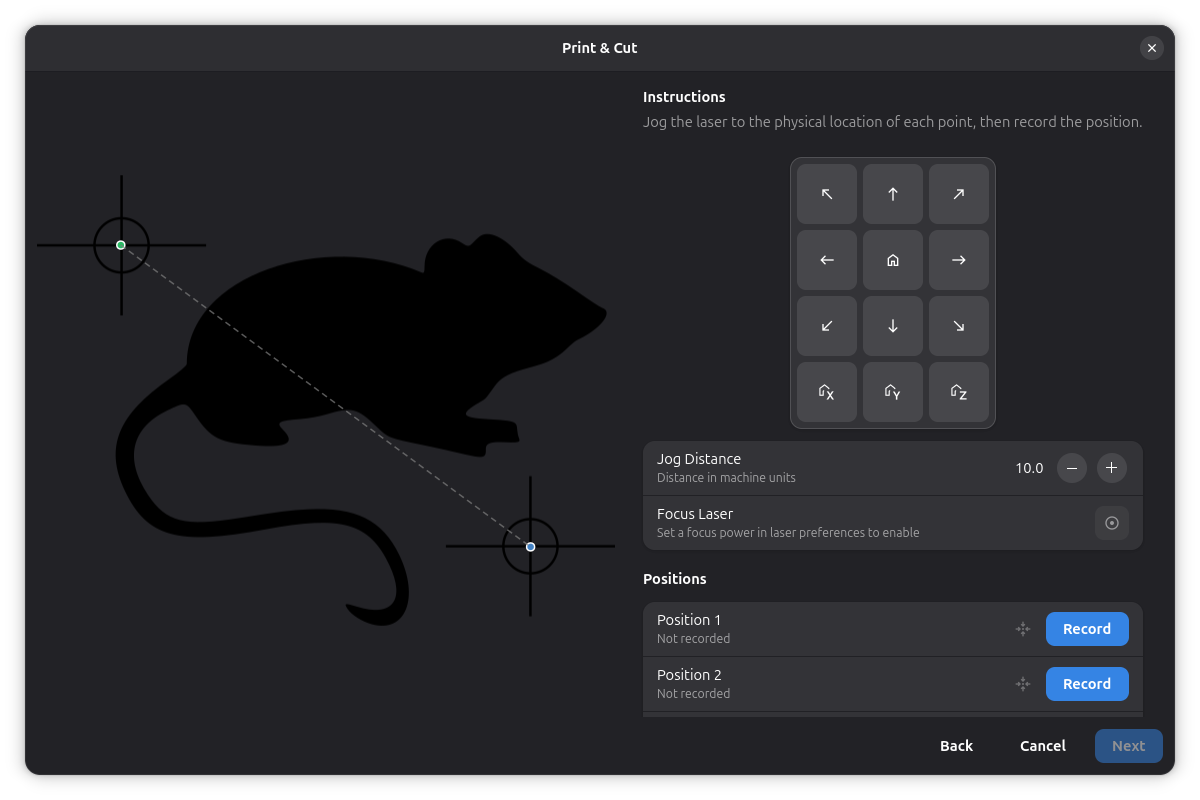Cancel the Print & Cut dialog
This screenshot has height=800, width=1200.
[x=1042, y=746]
